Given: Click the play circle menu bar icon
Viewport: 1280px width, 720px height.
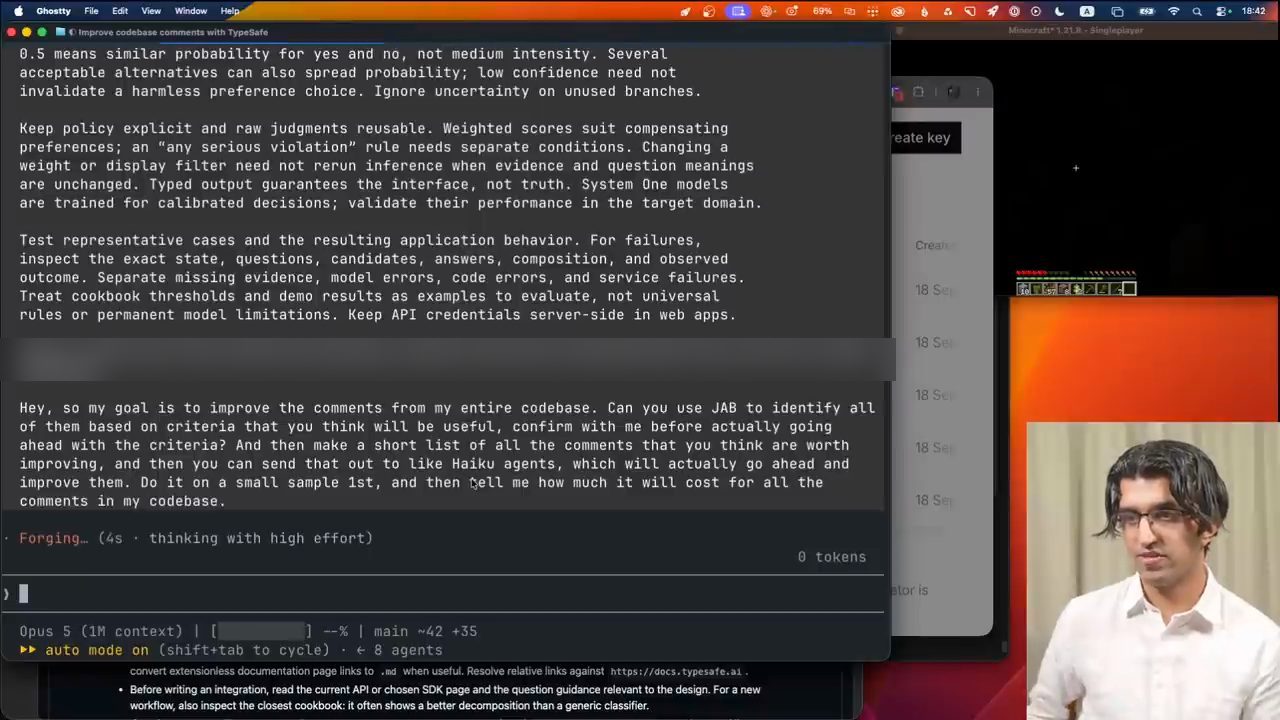Looking at the screenshot, I should tap(1036, 11).
